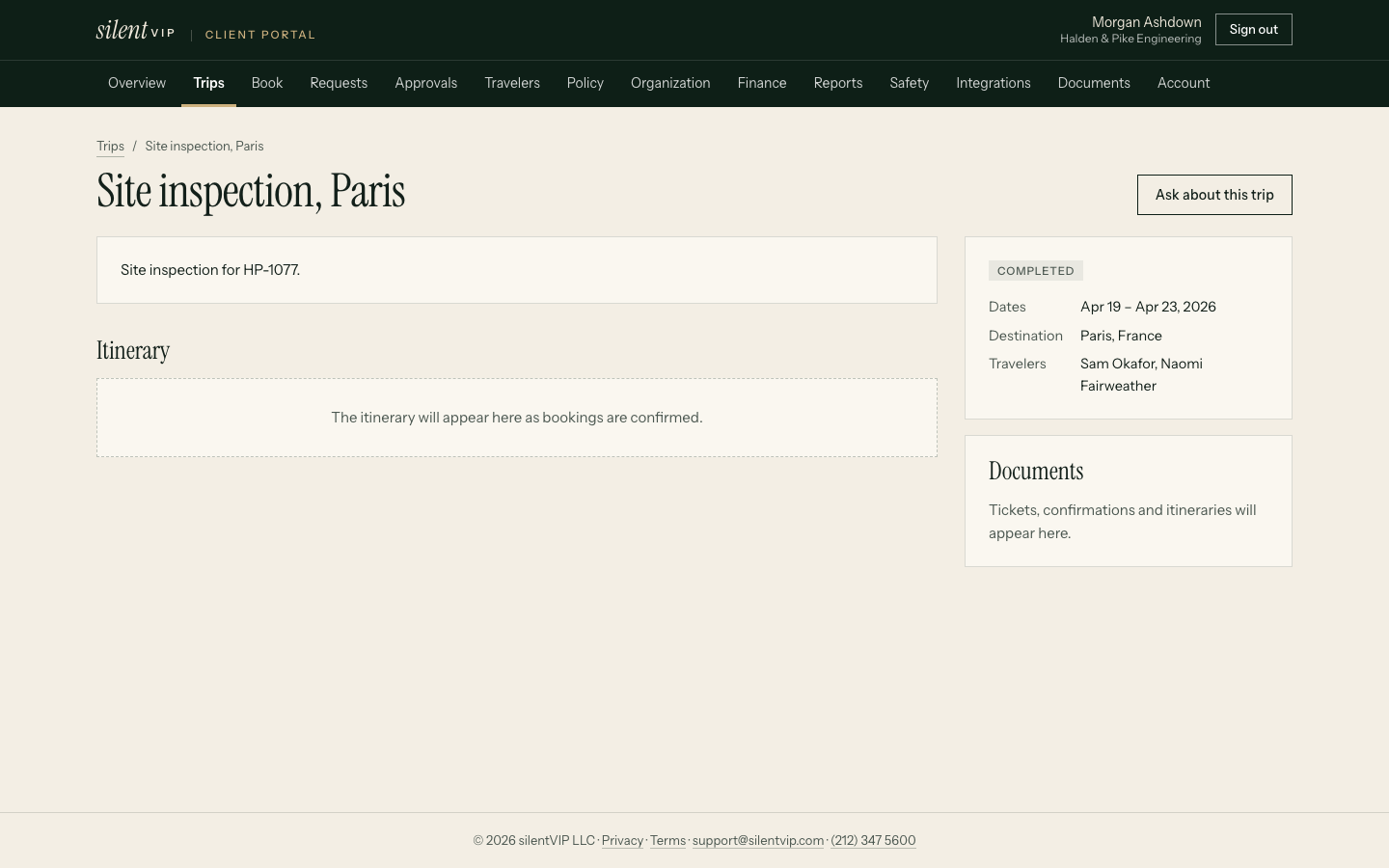Viewport: 1389px width, 868px height.
Task: Switch to the Safety tab
Action: pos(910,83)
